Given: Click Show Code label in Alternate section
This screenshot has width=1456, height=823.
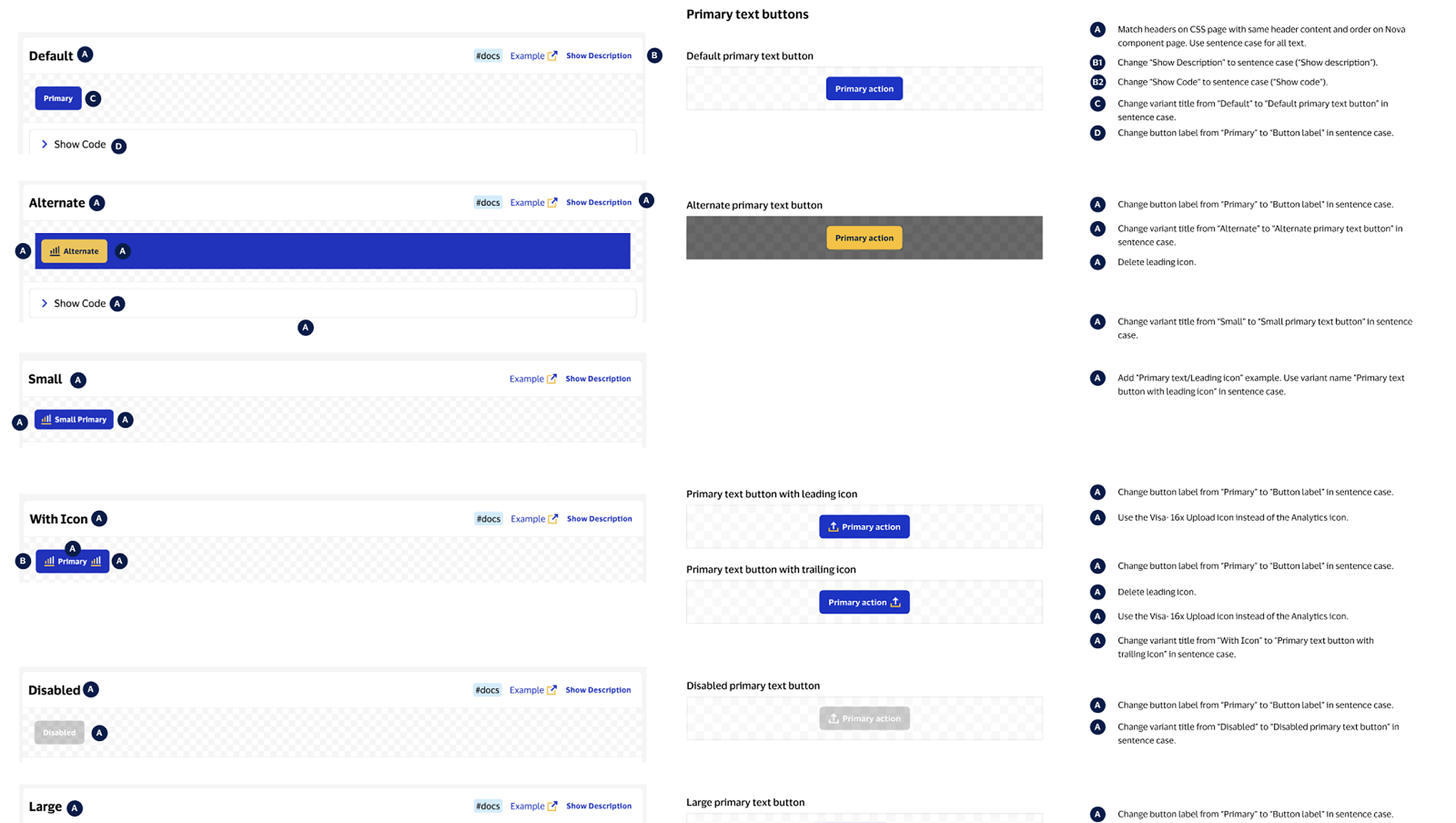Looking at the screenshot, I should (80, 304).
